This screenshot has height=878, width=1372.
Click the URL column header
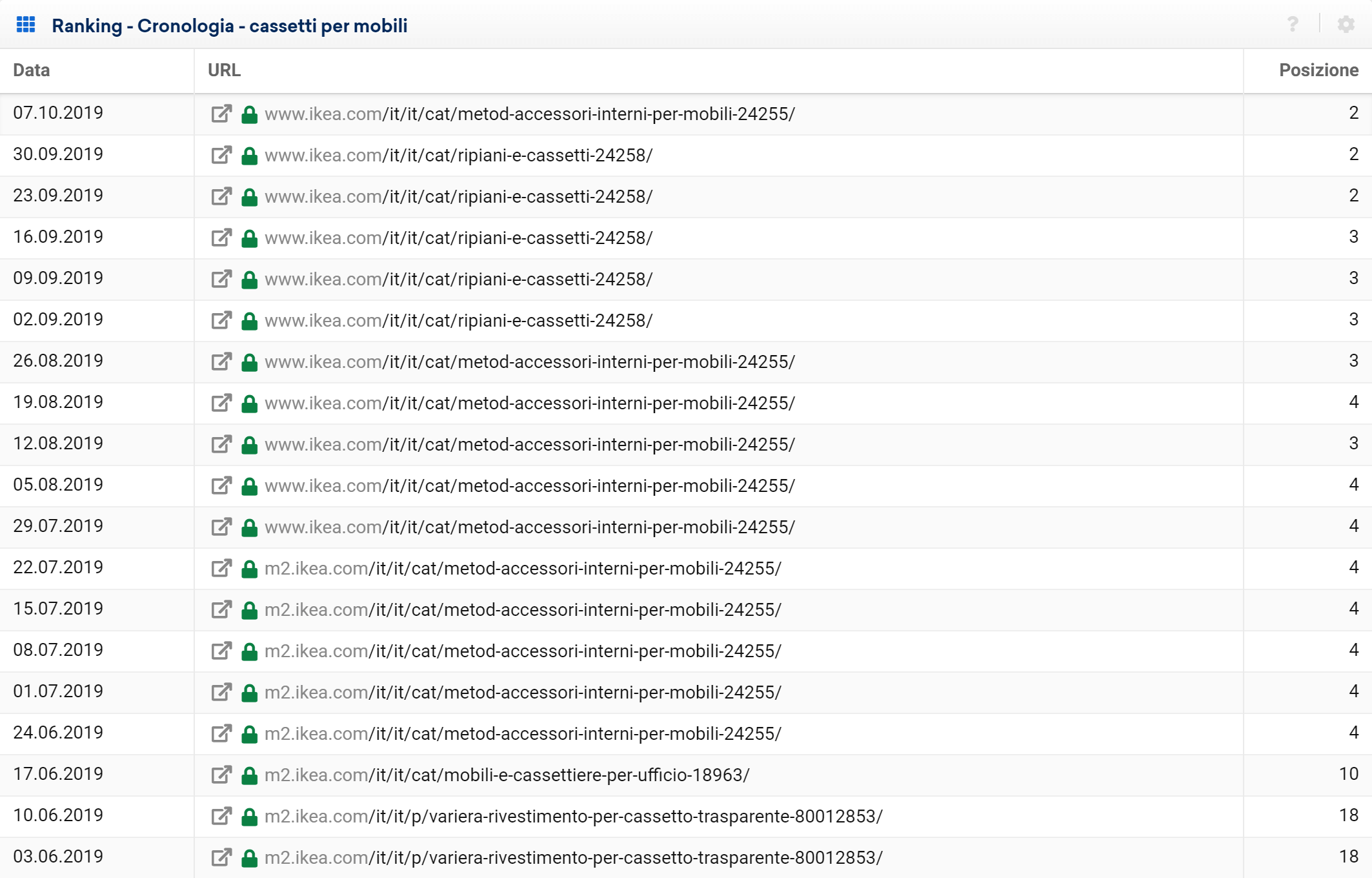tap(224, 70)
